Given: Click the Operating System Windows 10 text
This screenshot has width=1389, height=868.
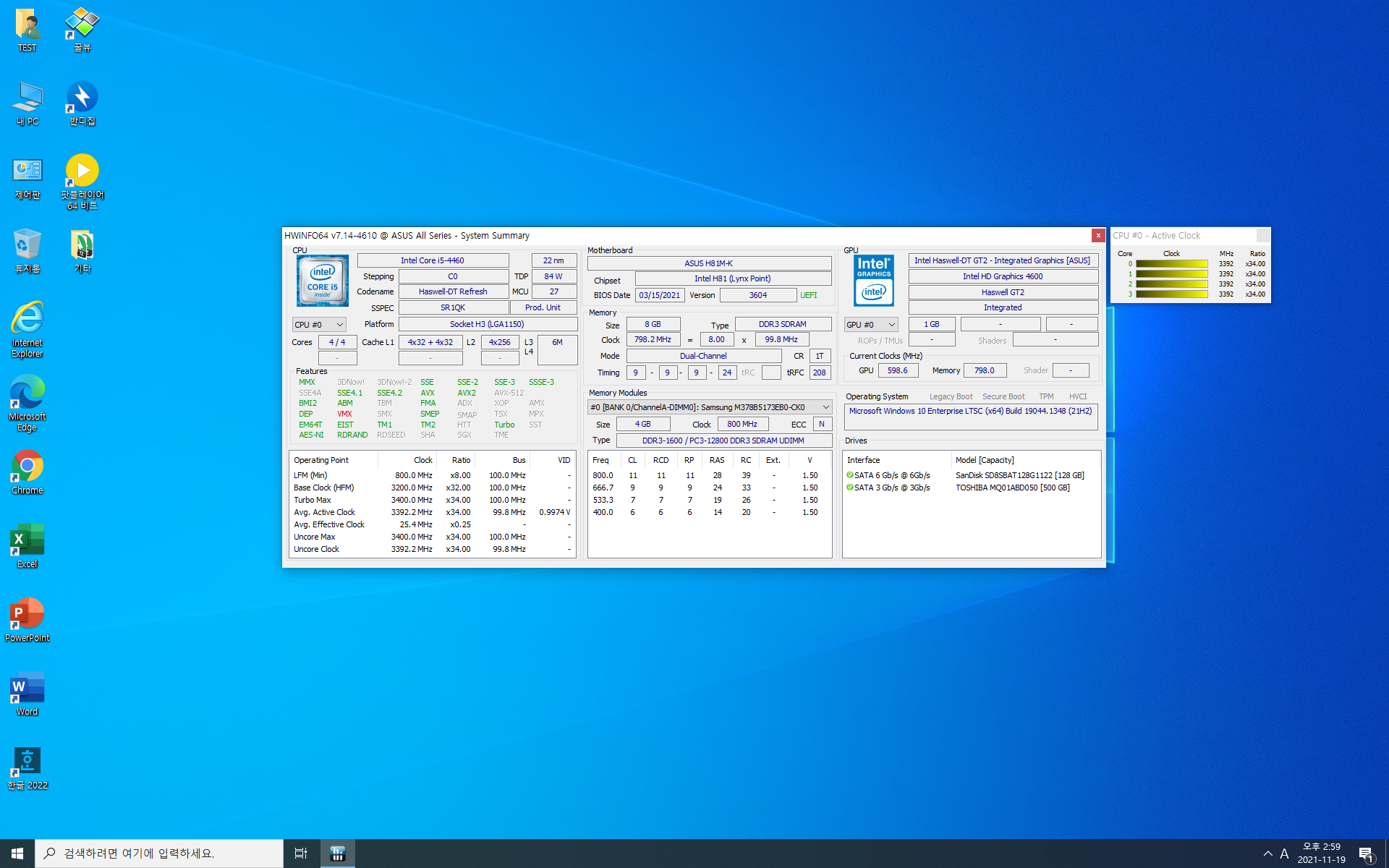Looking at the screenshot, I should coord(970,411).
